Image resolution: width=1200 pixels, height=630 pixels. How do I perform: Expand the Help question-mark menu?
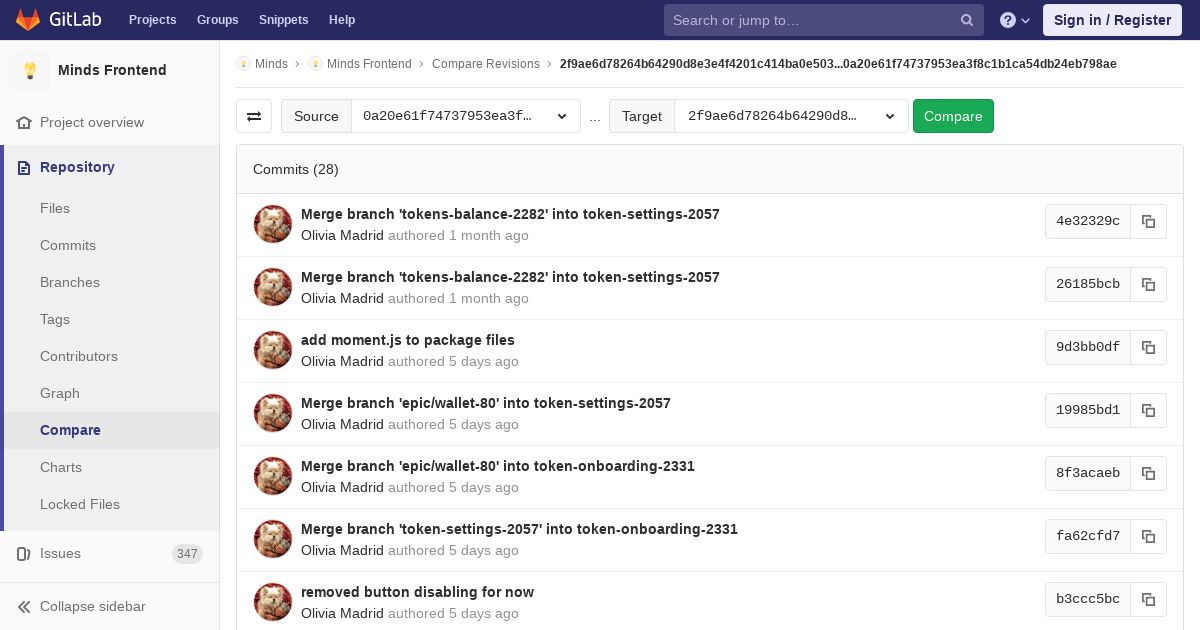[1015, 20]
